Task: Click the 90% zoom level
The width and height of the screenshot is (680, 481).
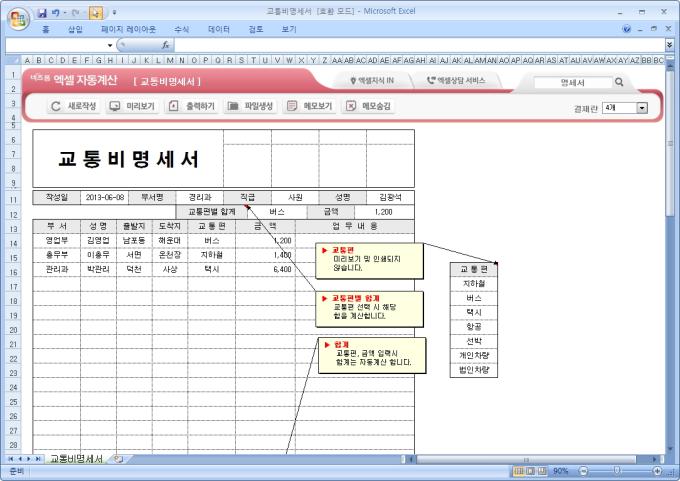Action: pyautogui.click(x=560, y=471)
